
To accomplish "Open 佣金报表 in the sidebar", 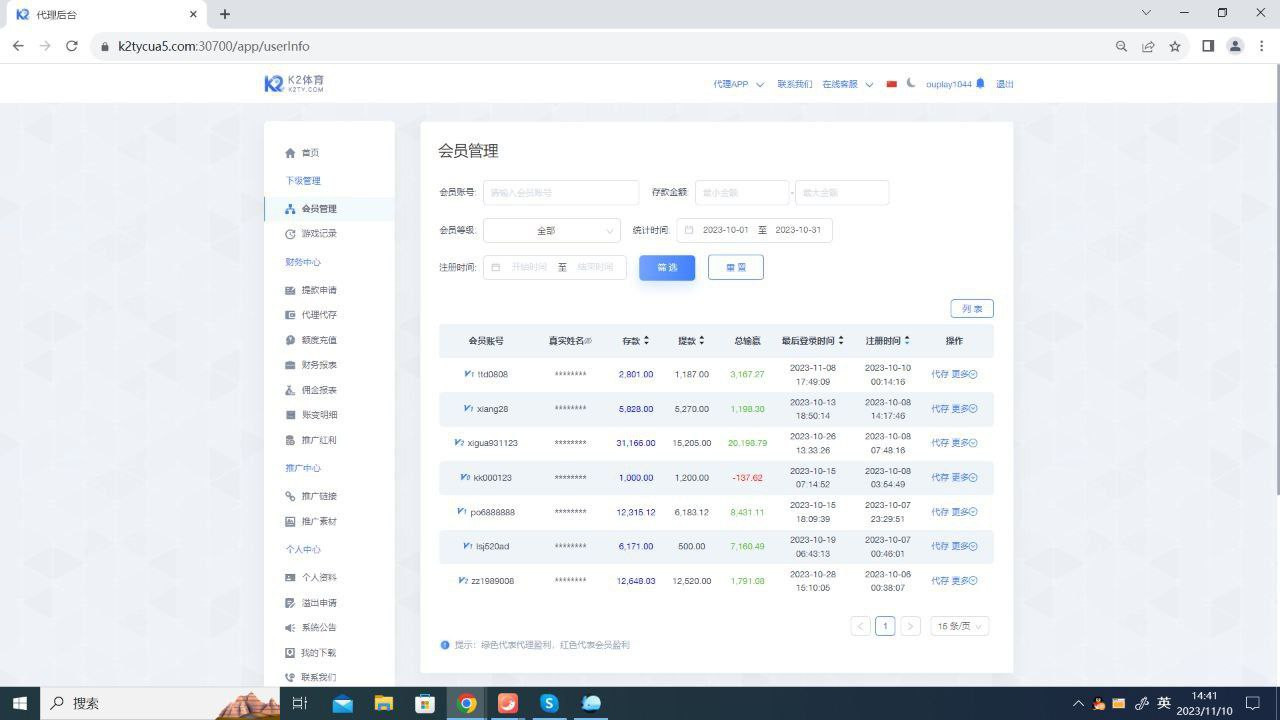I will pyautogui.click(x=319, y=390).
